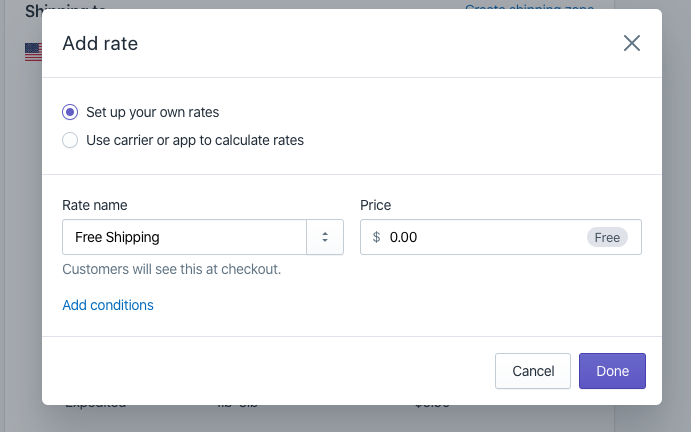Select the Set up your own rates radio button
The height and width of the screenshot is (432, 691).
tap(70, 112)
